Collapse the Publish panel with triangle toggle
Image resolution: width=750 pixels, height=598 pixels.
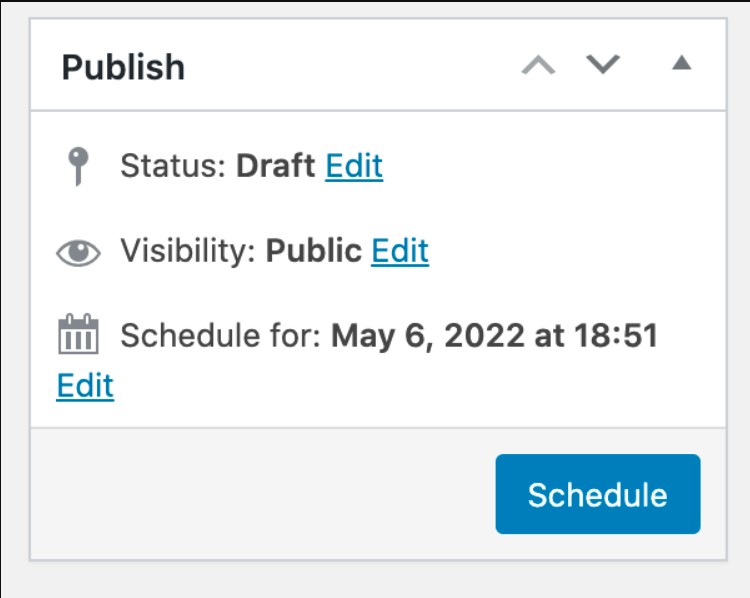pyautogui.click(x=681, y=64)
